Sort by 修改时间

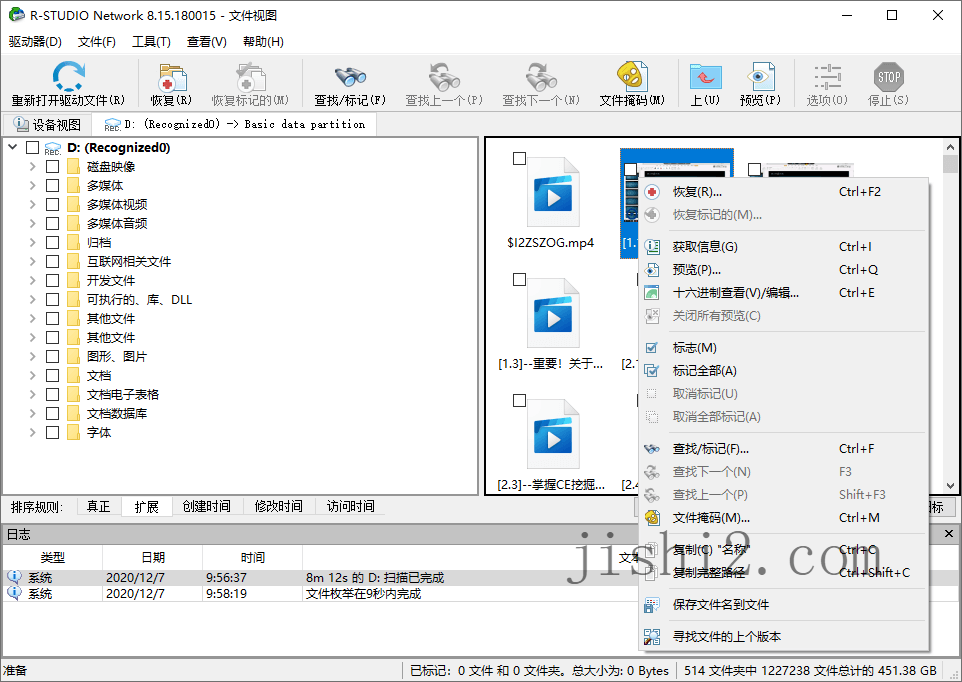(x=279, y=507)
